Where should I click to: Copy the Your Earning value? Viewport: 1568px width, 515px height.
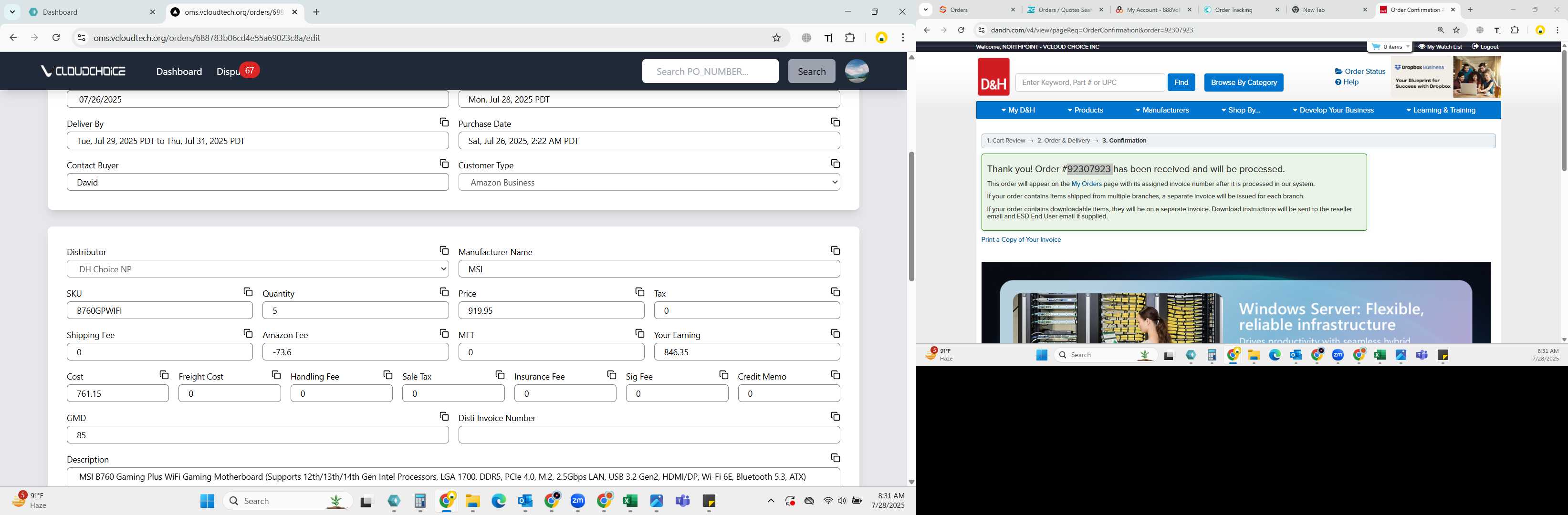click(x=835, y=334)
